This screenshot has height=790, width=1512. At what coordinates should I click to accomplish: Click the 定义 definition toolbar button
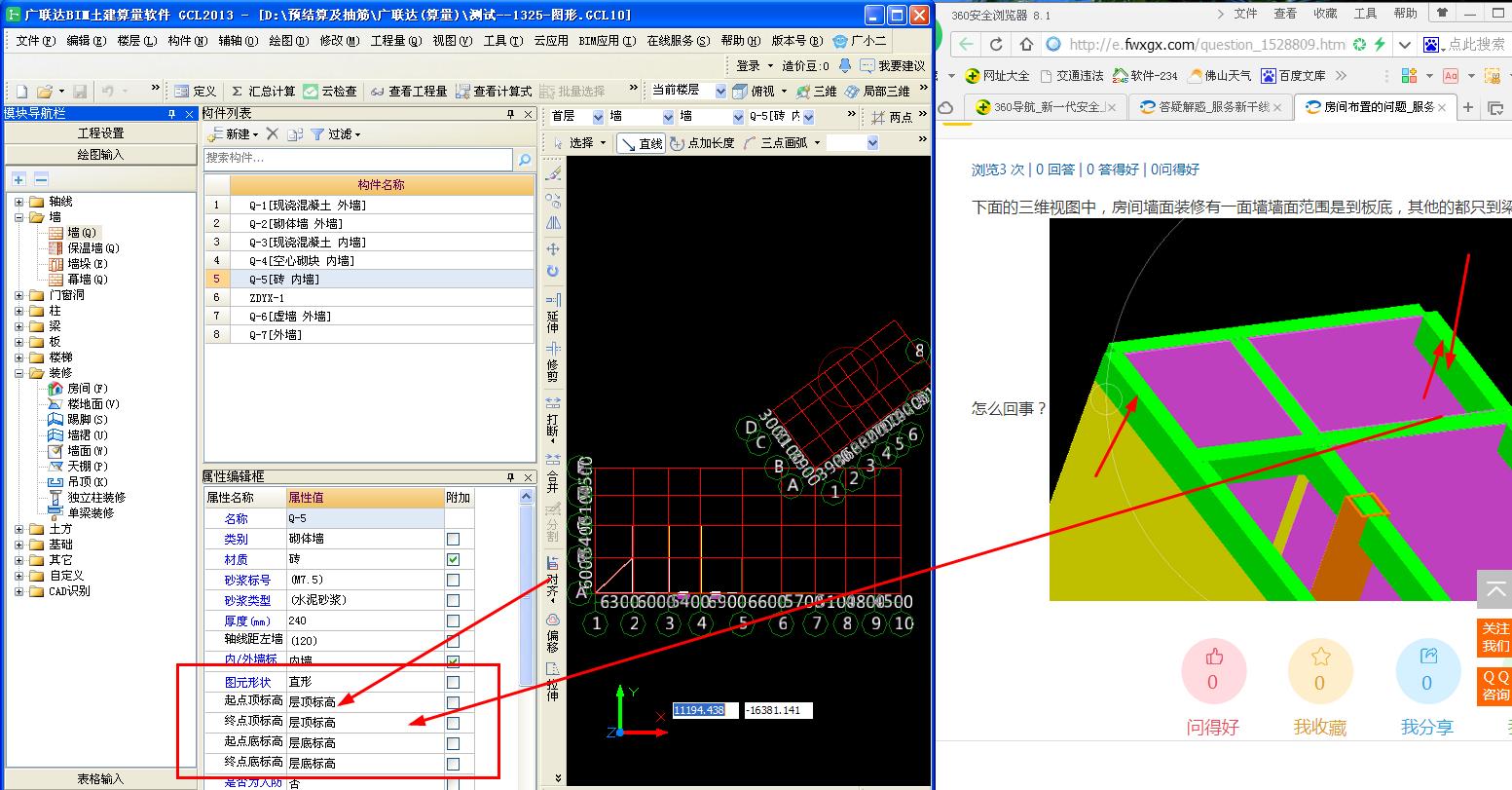(196, 91)
